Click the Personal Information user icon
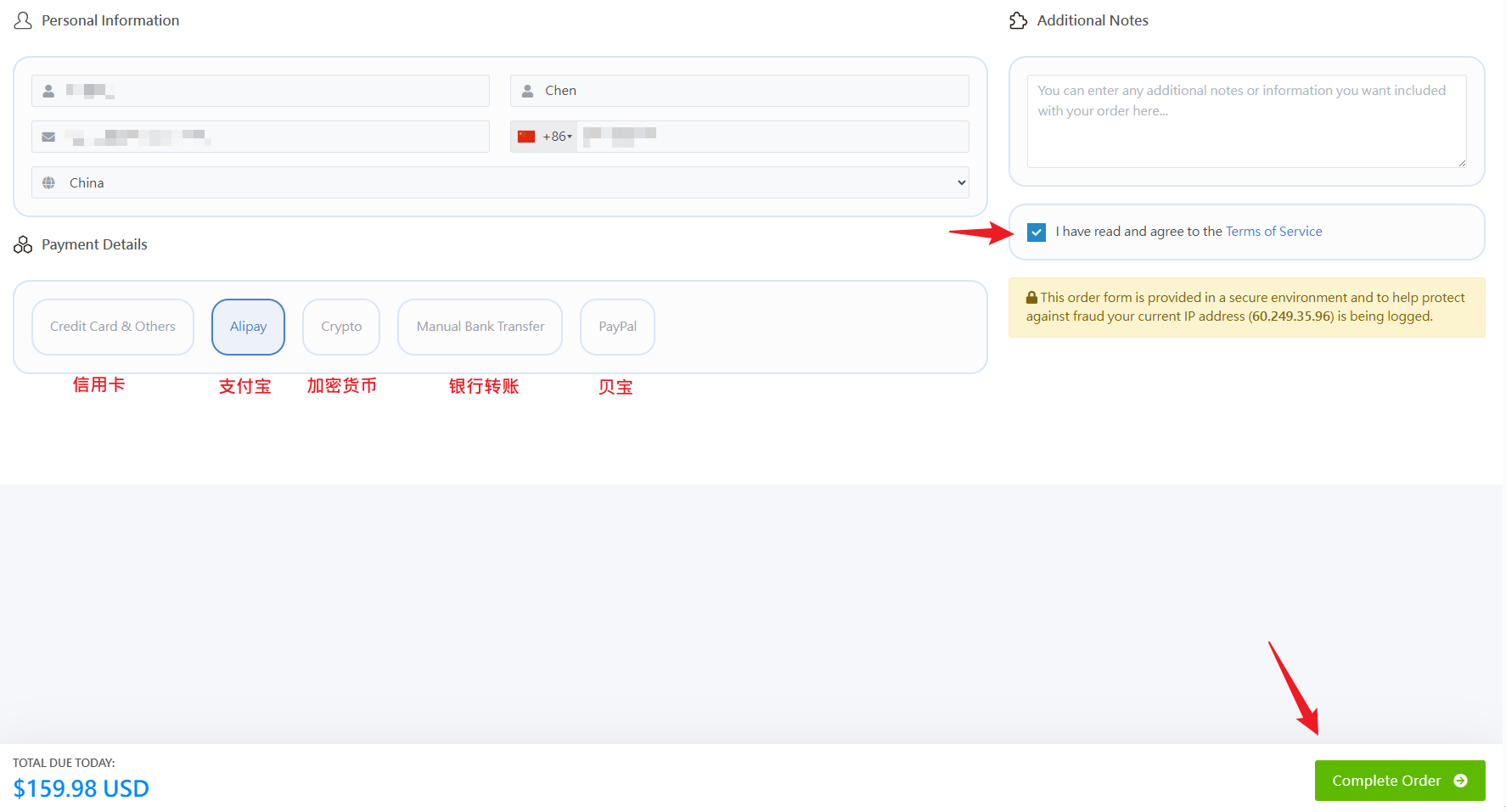The width and height of the screenshot is (1506, 812). point(23,20)
